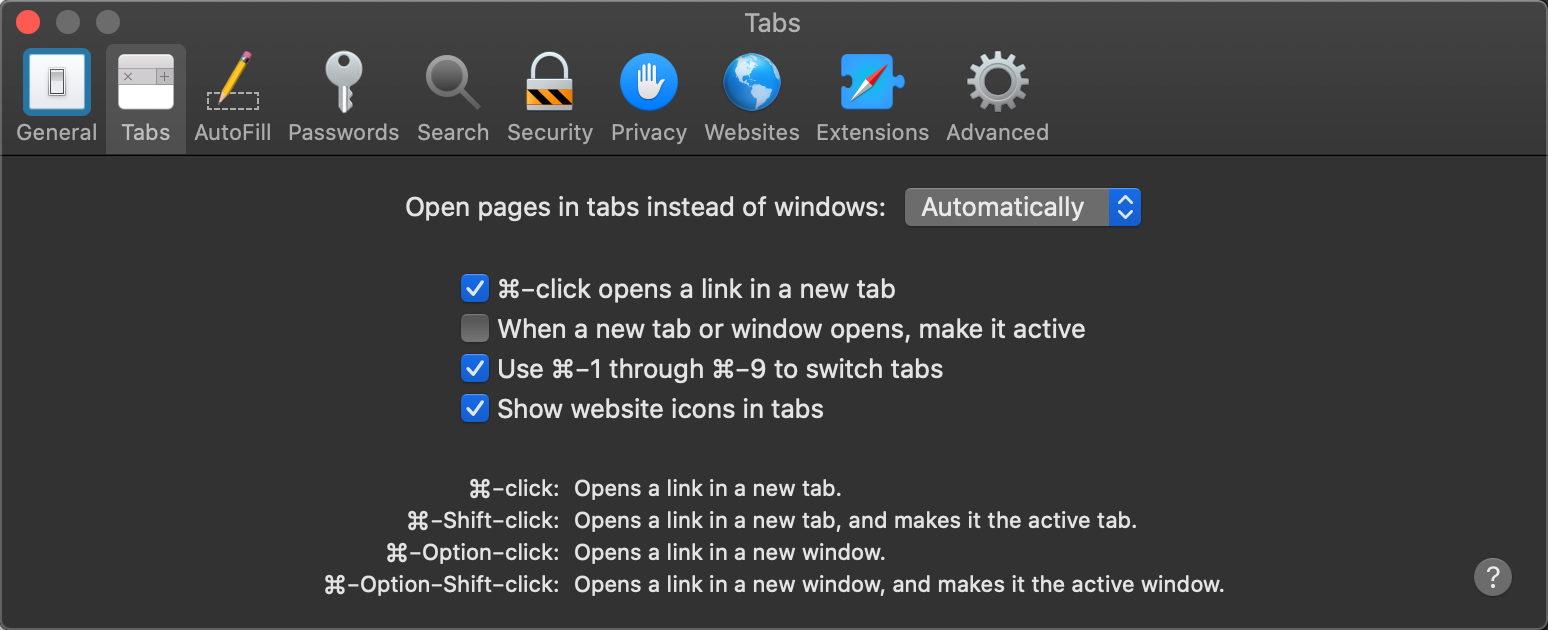Open the Security padlock preferences

tap(549, 82)
